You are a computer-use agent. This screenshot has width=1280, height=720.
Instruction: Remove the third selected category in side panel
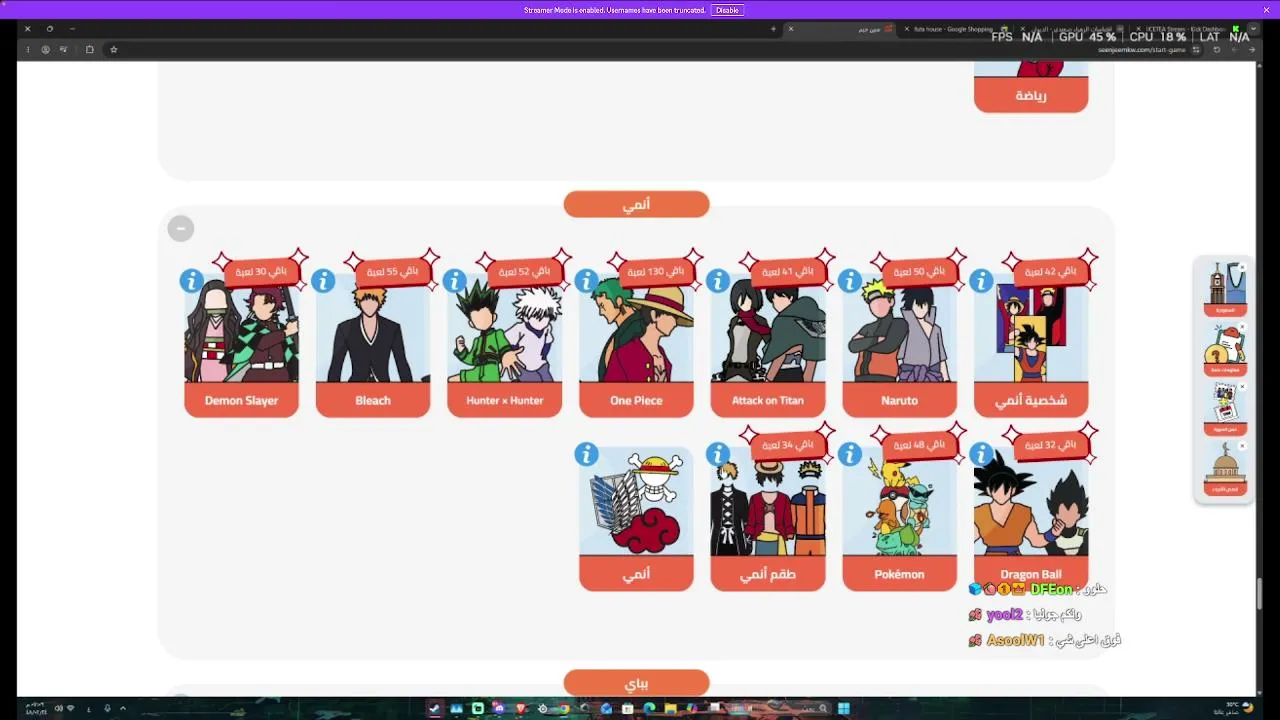pyautogui.click(x=1243, y=386)
